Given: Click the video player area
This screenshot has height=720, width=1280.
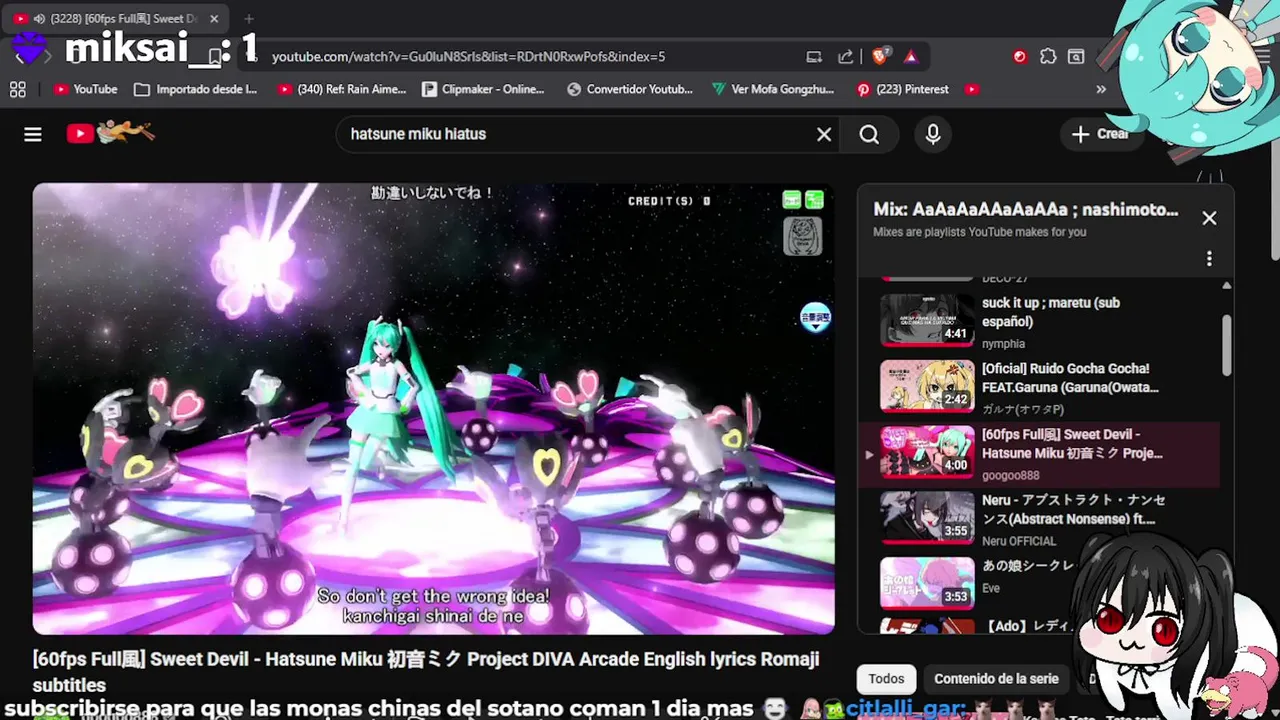Looking at the screenshot, I should click(x=434, y=409).
